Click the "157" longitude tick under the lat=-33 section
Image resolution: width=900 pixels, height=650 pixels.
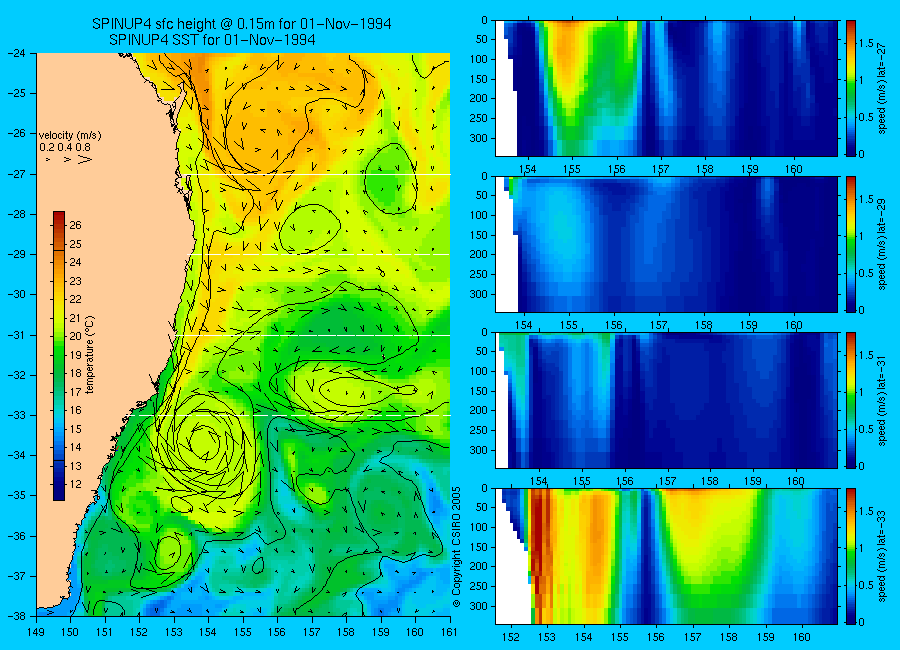click(x=693, y=637)
